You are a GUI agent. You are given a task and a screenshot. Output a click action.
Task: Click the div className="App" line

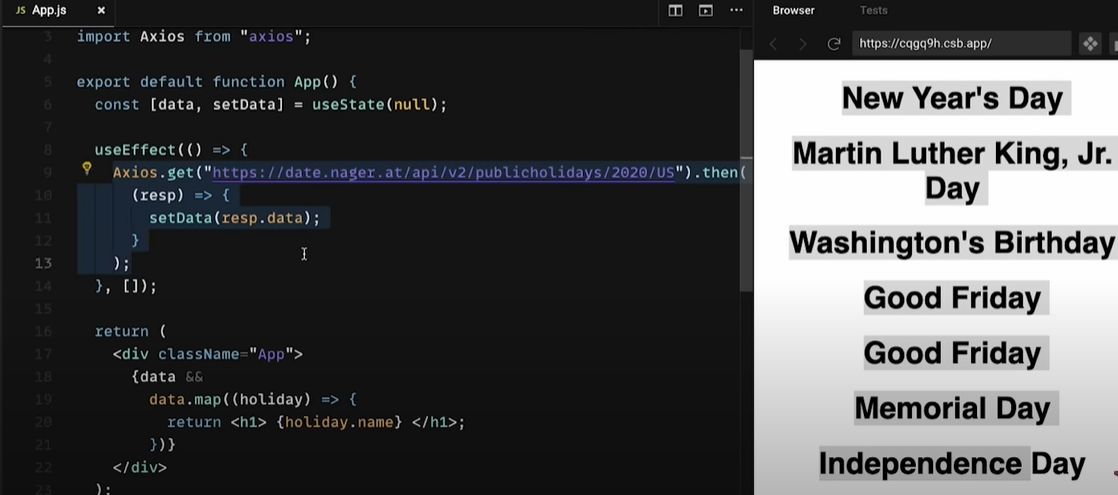[207, 354]
